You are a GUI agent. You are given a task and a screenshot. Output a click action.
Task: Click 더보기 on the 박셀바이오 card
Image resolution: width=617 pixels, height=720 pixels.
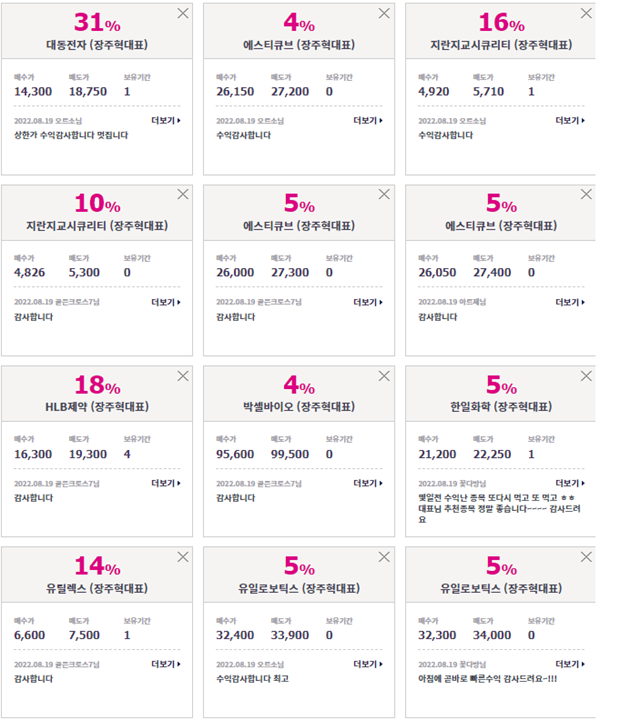pyautogui.click(x=368, y=483)
